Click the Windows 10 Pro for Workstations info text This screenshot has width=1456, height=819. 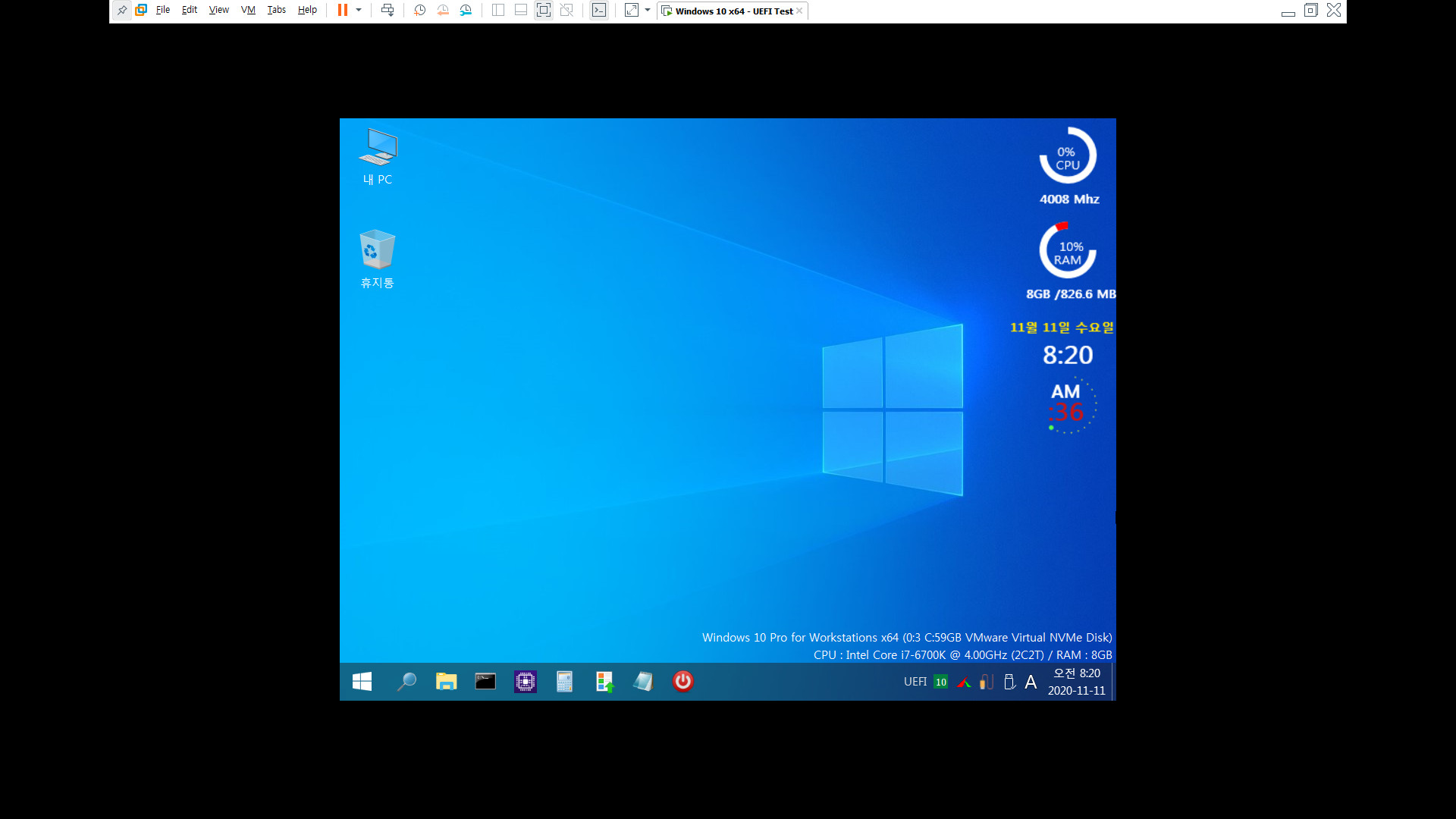click(x=907, y=638)
